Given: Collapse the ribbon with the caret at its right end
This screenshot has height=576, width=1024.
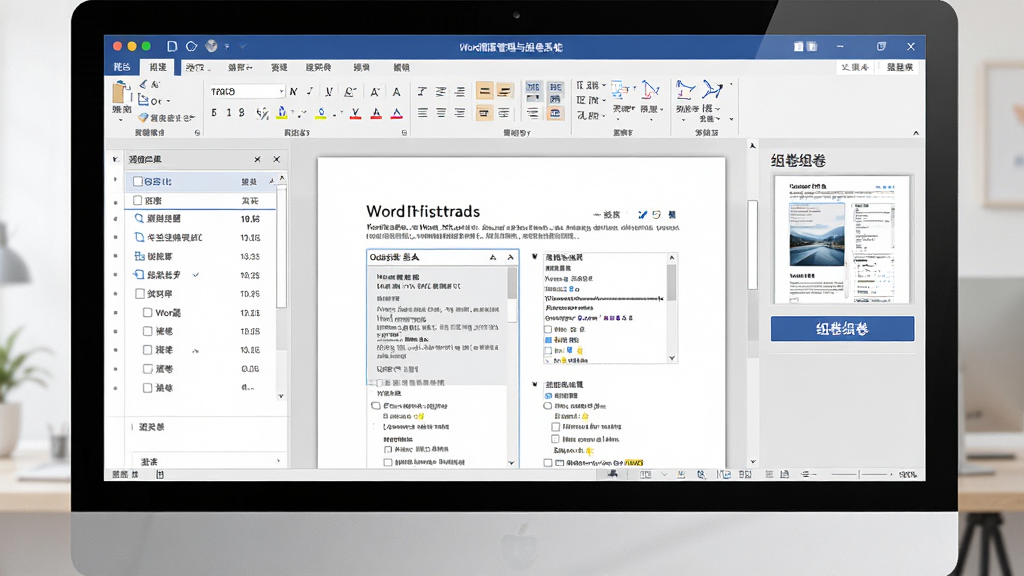Looking at the screenshot, I should tap(916, 133).
